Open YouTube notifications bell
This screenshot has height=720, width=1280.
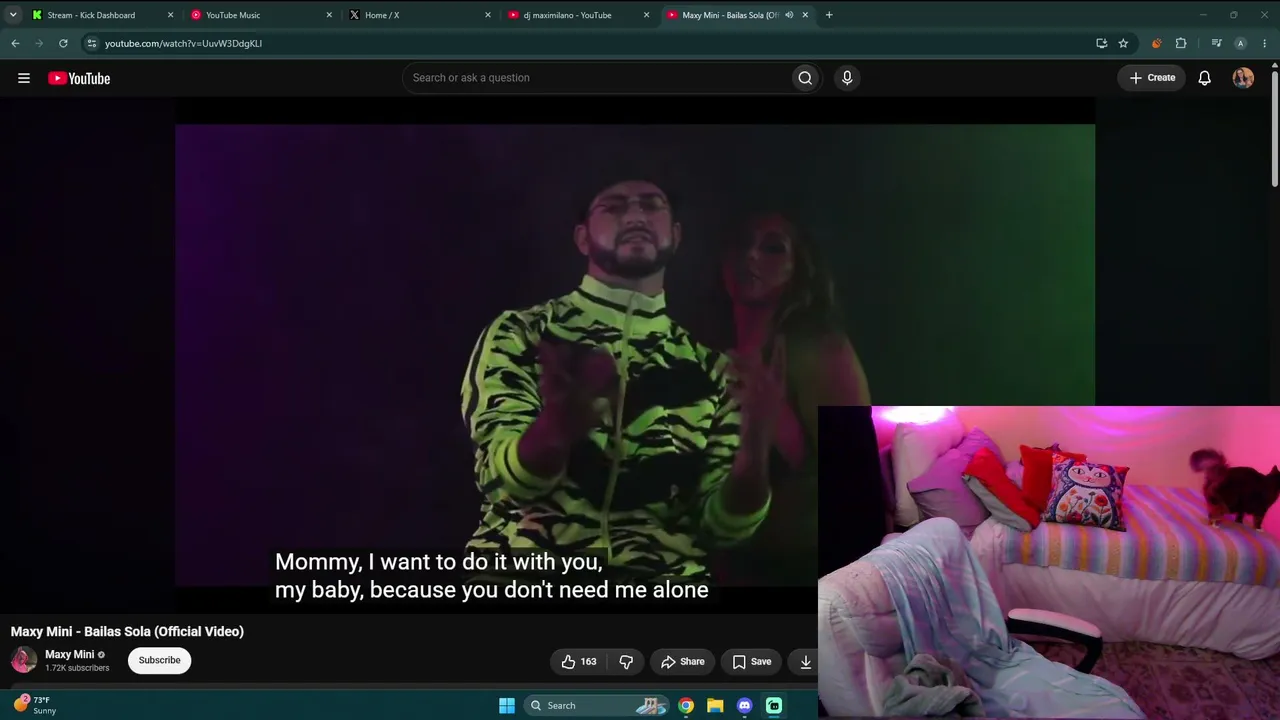coord(1205,78)
